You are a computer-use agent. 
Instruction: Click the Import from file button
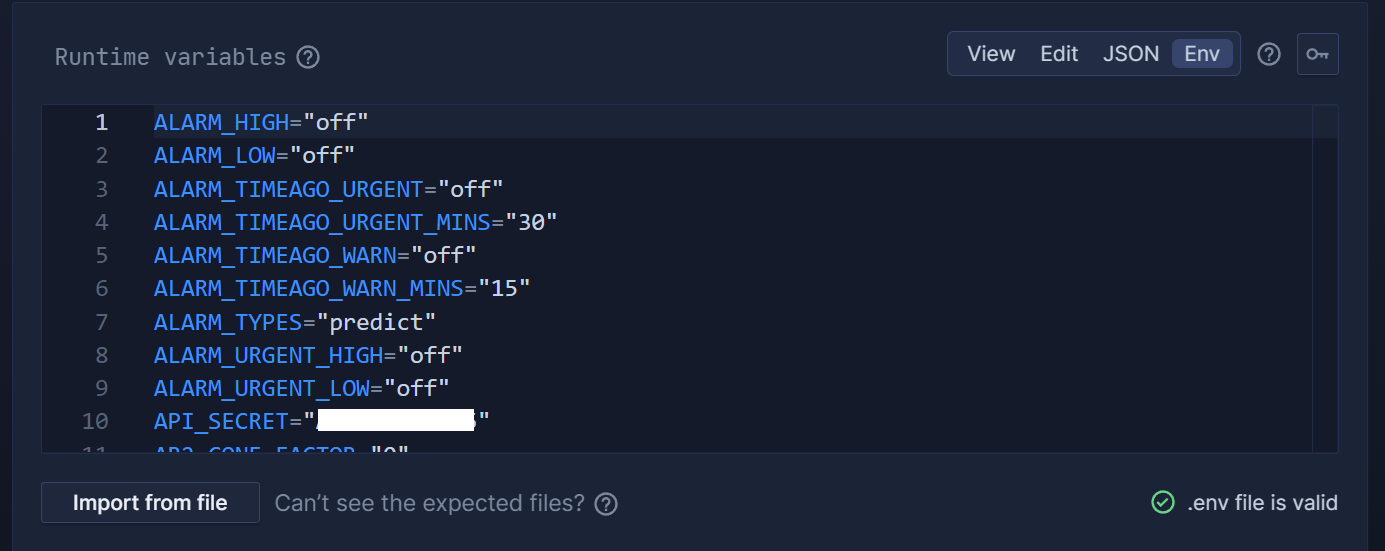(150, 502)
